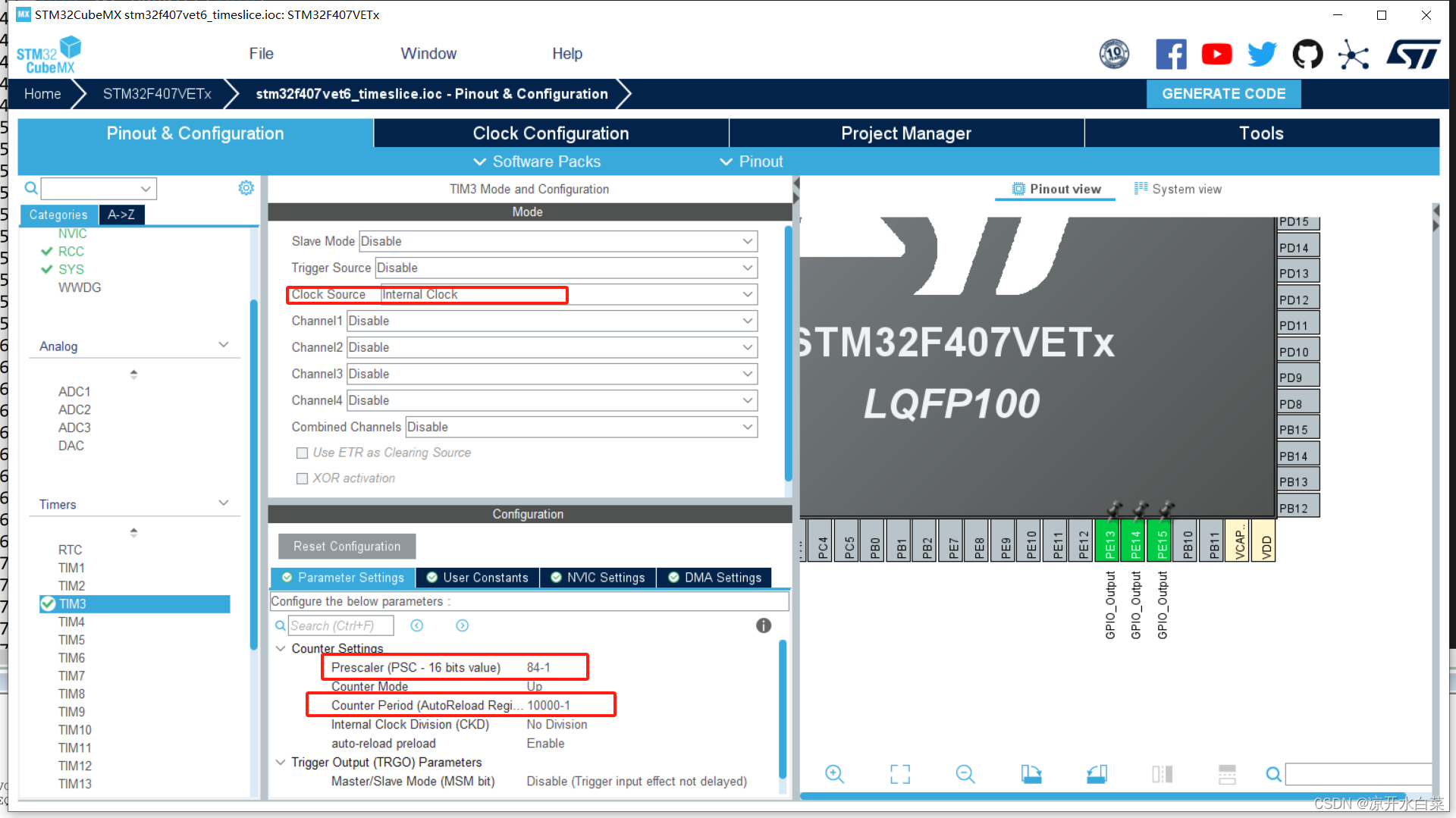Viewport: 1456px width, 818px height.
Task: Click the category search magnifier icon
Action: 31,188
